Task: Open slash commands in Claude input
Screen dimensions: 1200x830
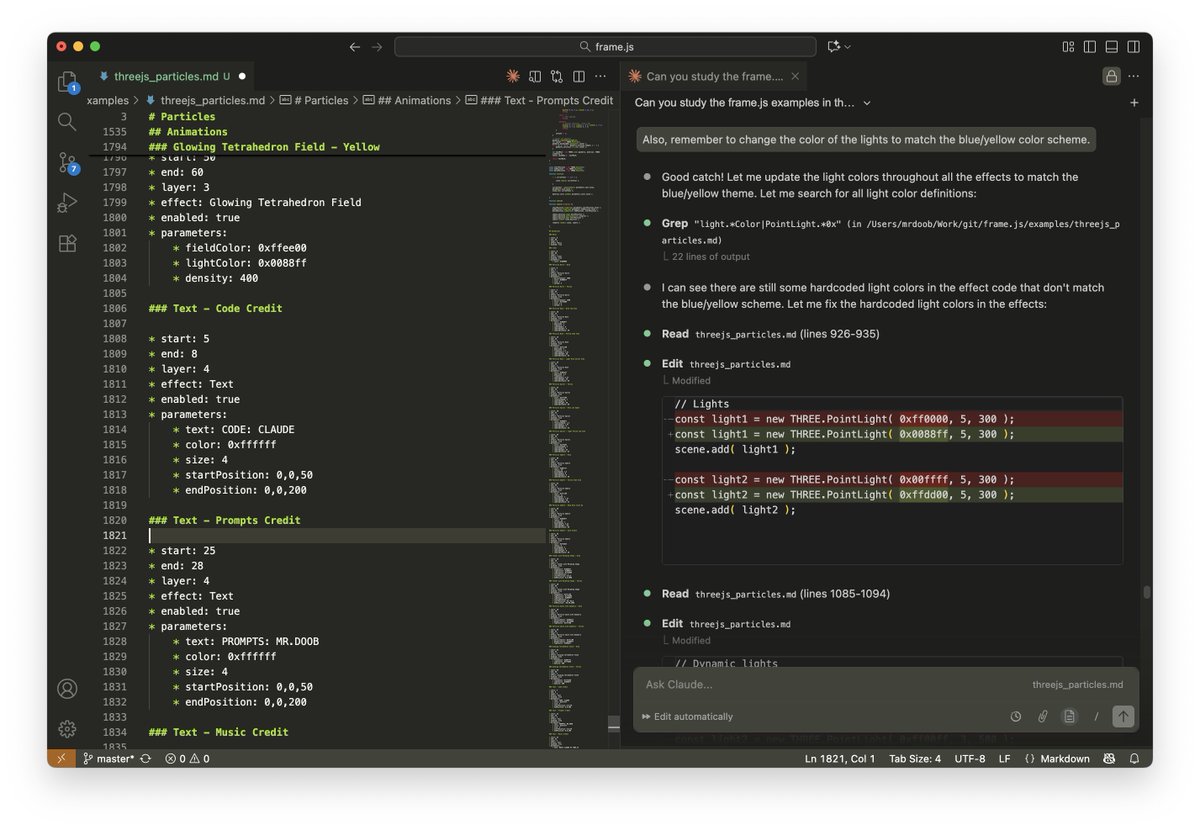Action: pos(1096,716)
